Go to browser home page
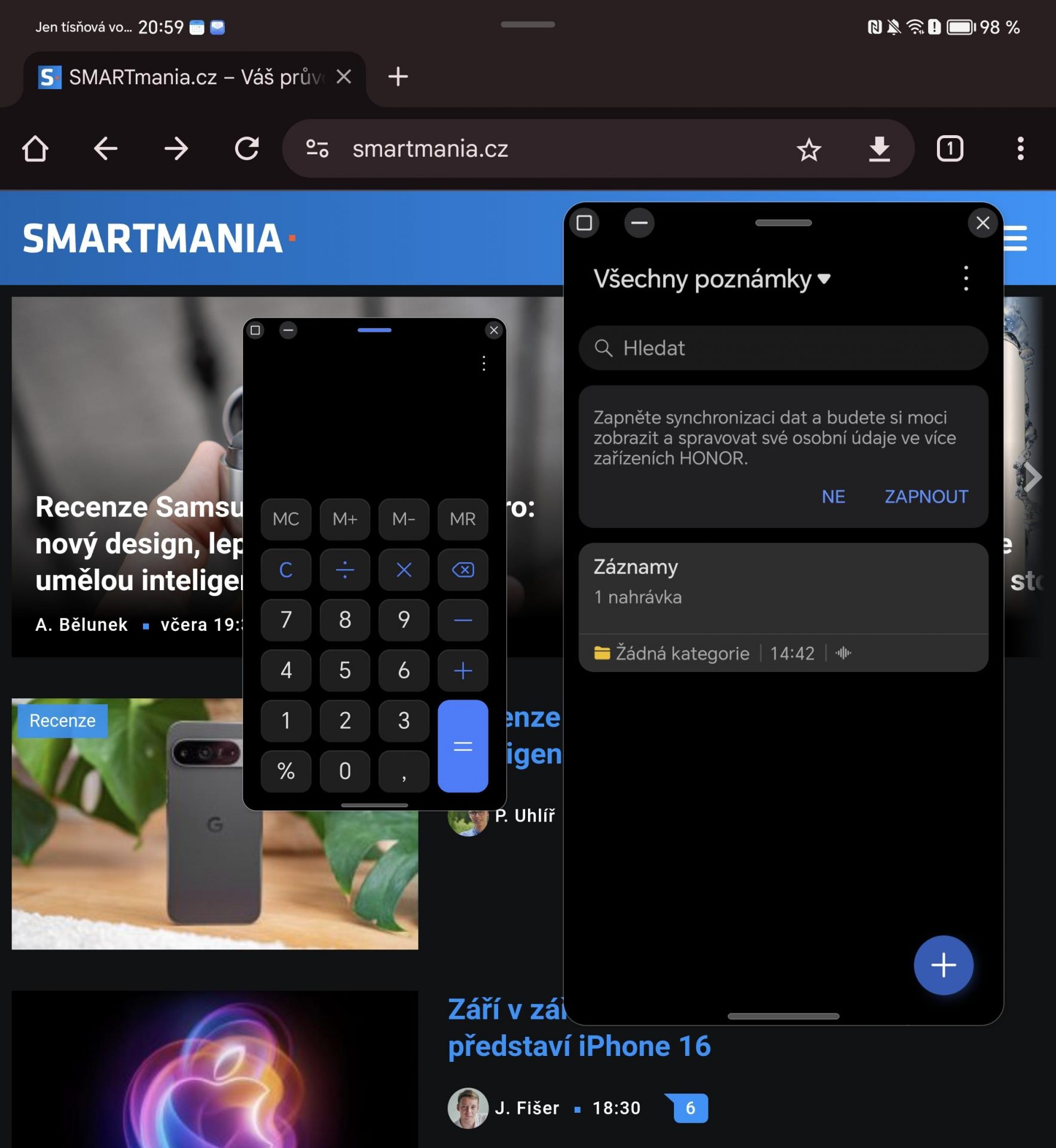 tap(35, 148)
